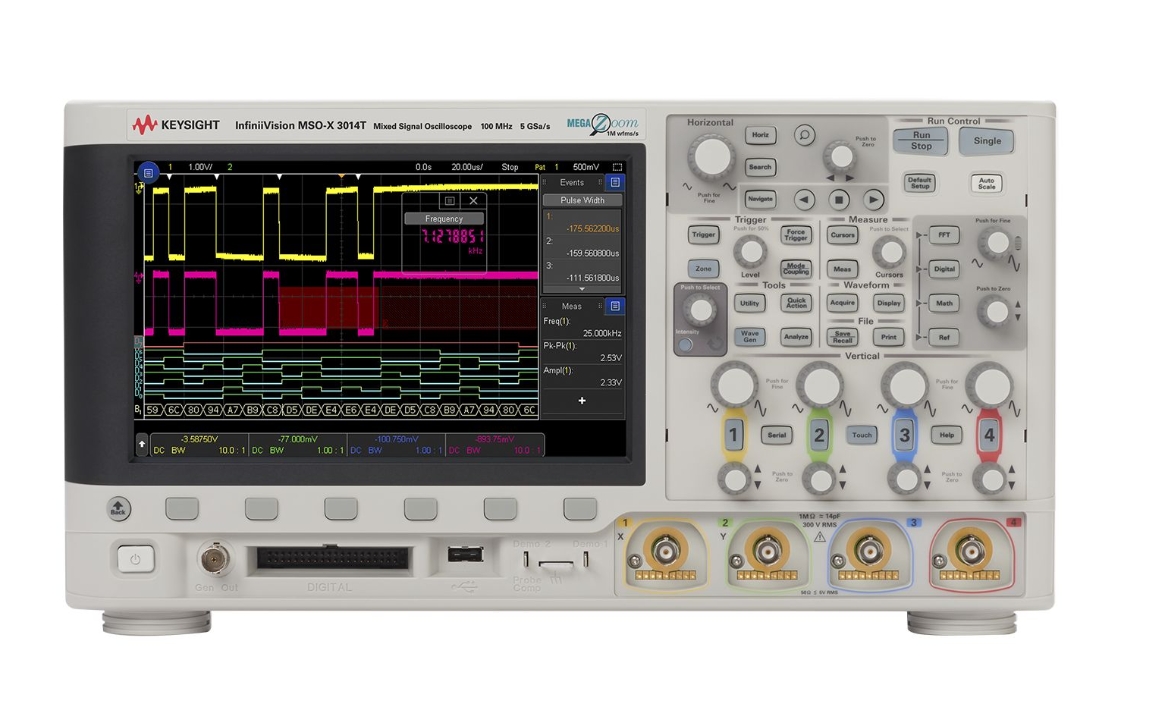Toggle acquisition with the Run/Stop key

(x=919, y=142)
